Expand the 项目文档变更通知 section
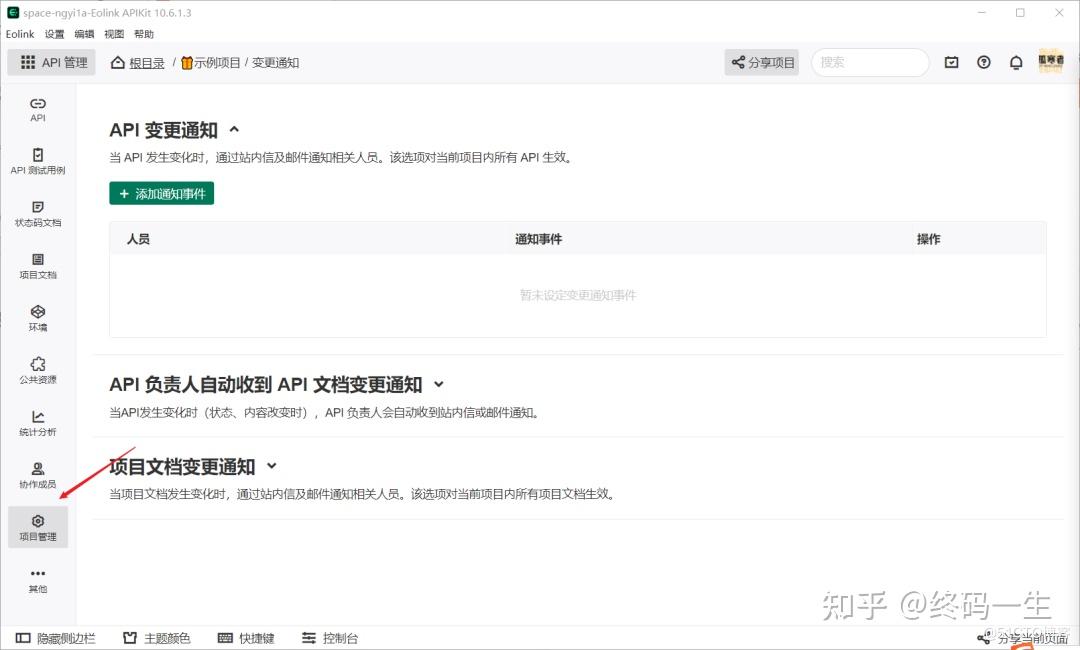The image size is (1080, 650). [x=272, y=466]
